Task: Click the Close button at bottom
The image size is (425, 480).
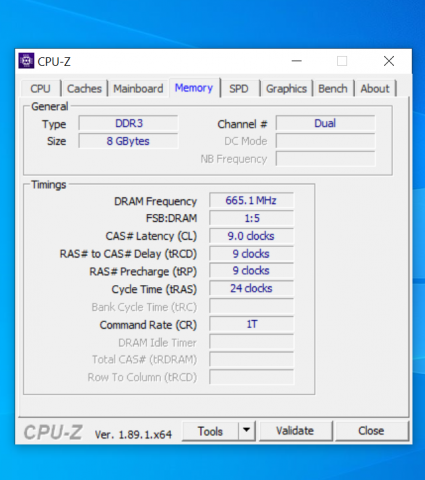Action: [371, 431]
